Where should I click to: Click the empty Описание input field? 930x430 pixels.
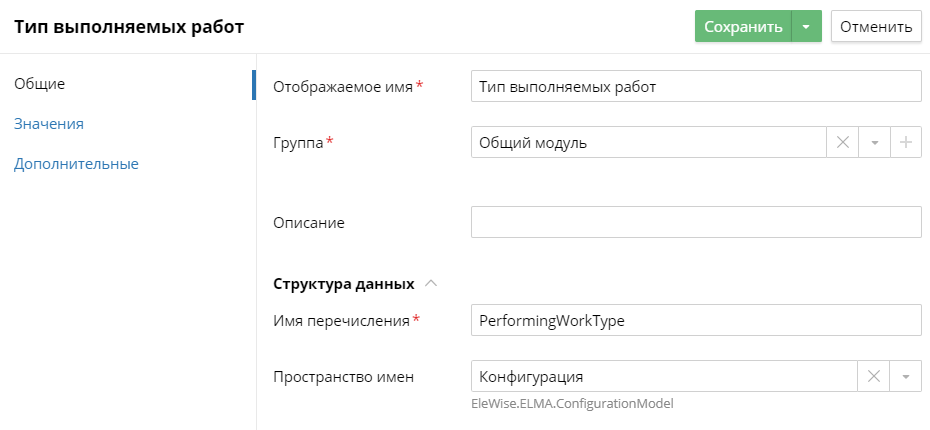[695, 222]
